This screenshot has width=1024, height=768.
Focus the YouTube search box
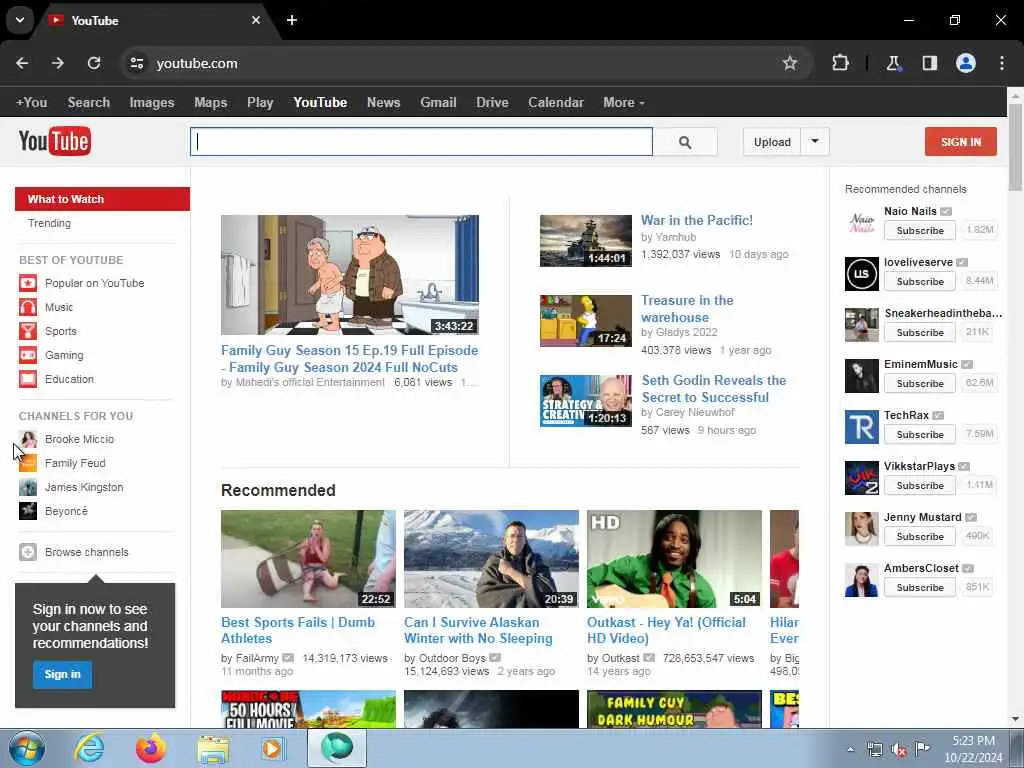pyautogui.click(x=421, y=142)
